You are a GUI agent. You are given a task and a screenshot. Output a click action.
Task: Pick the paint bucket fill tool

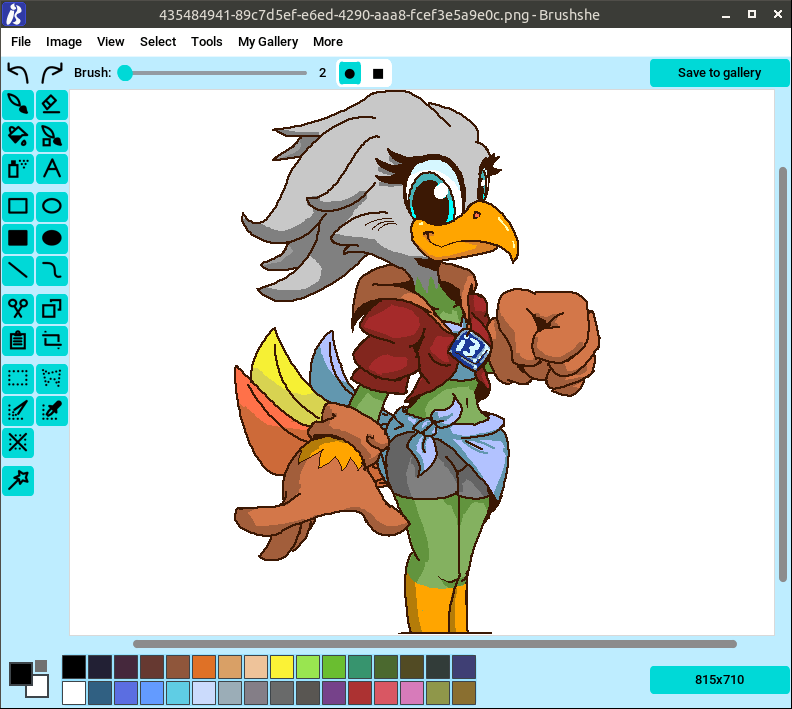[x=18, y=136]
